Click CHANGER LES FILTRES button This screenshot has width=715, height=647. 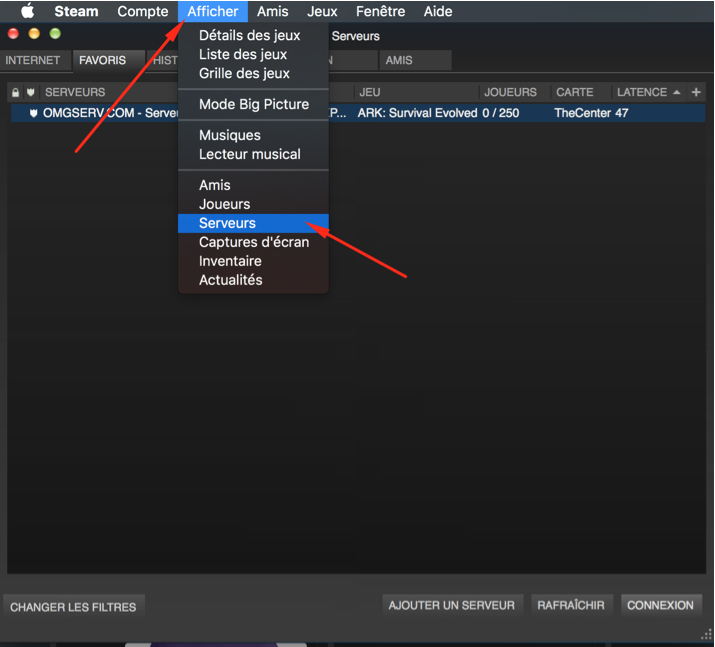point(73,607)
